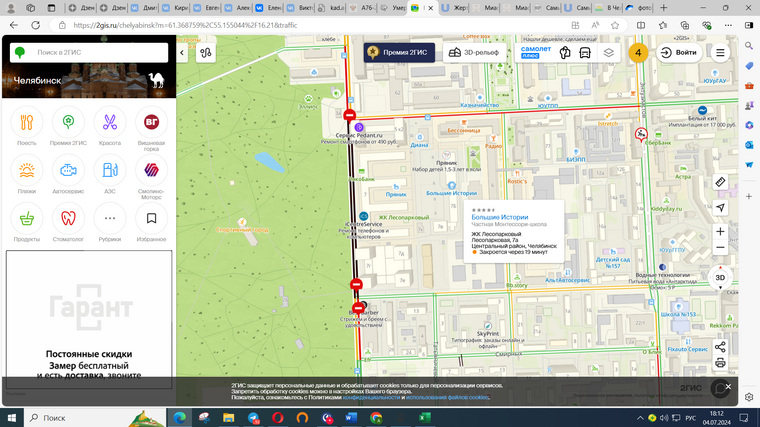The image size is (760, 427).
Task: Open the Красота category
Action: (110, 127)
